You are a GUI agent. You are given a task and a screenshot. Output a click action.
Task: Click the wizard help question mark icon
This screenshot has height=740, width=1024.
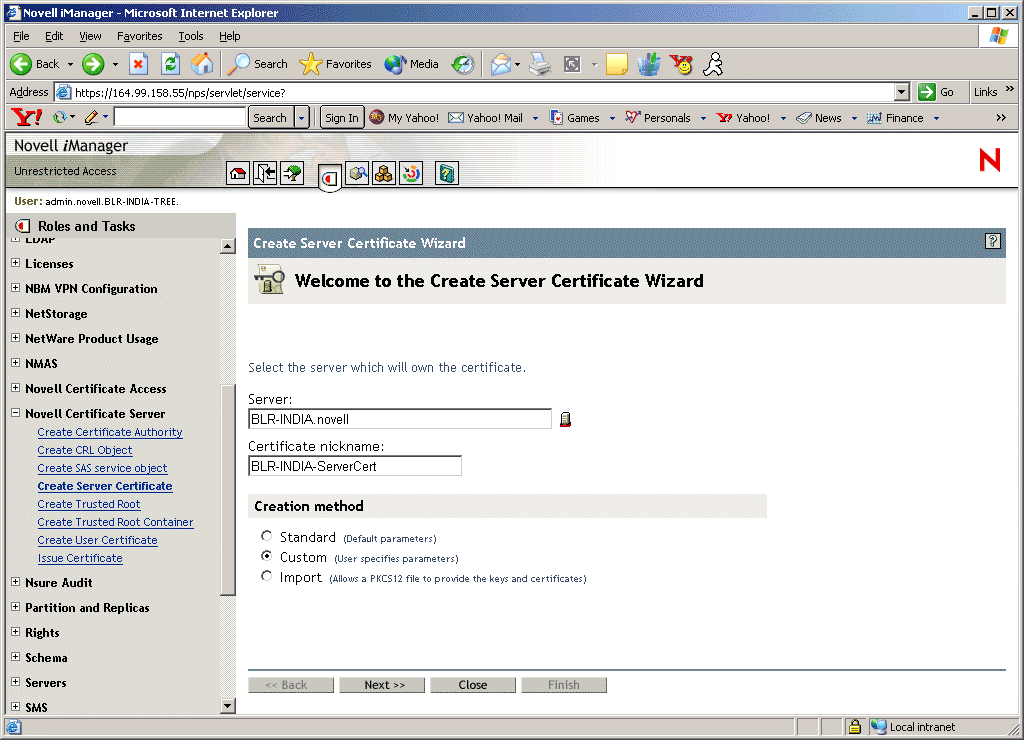[993, 242]
